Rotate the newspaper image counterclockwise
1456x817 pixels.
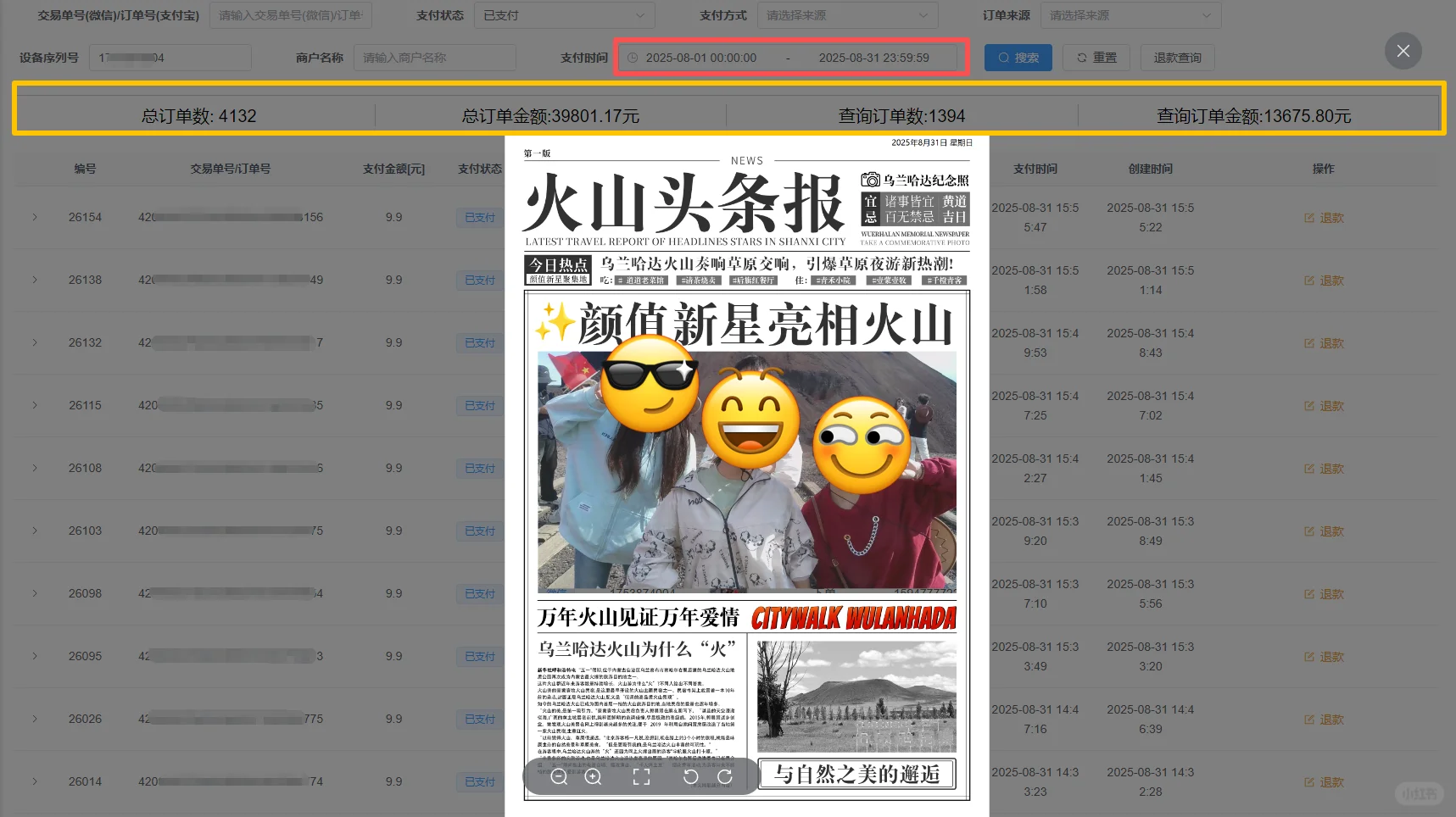pyautogui.click(x=690, y=776)
